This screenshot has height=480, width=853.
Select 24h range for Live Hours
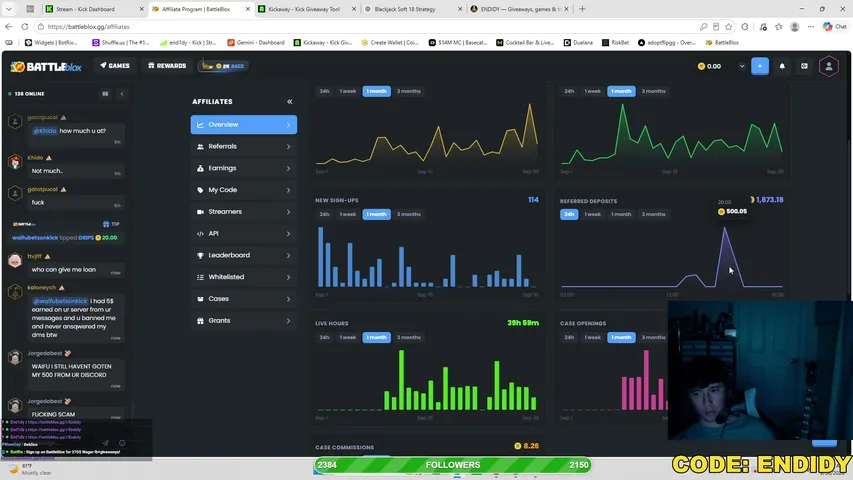(324, 337)
